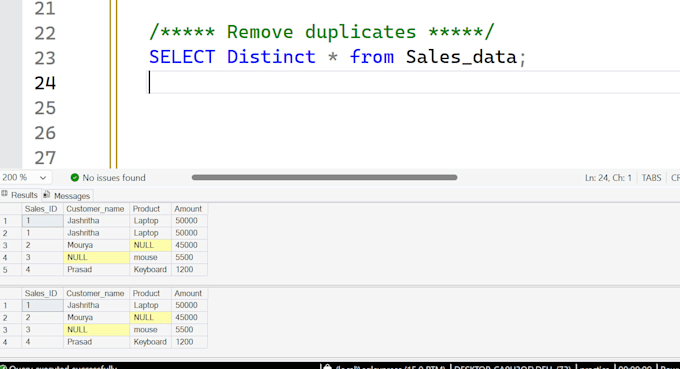Click Product column header in the upper result grid
This screenshot has height=369, width=680.
(150, 209)
